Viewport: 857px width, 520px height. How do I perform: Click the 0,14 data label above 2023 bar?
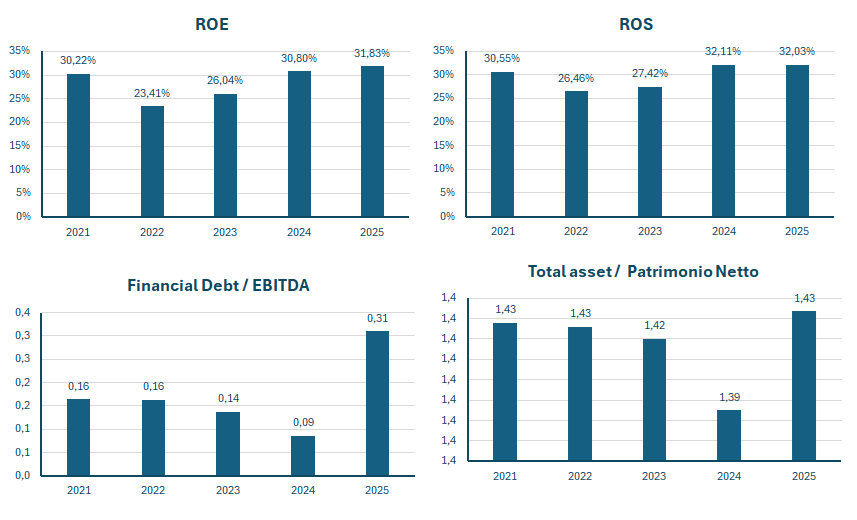(228, 398)
